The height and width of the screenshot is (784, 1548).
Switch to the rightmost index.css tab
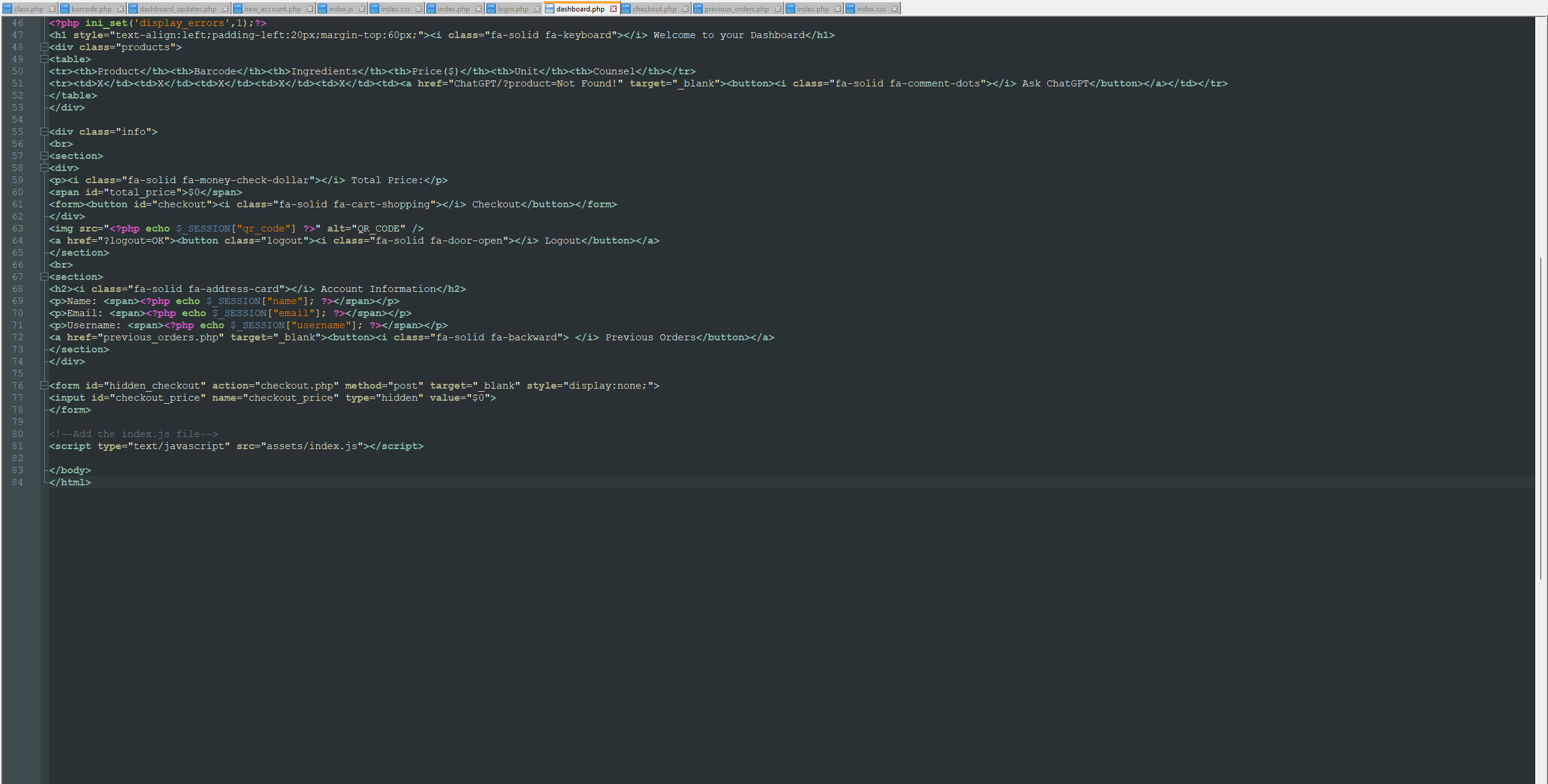coord(873,8)
